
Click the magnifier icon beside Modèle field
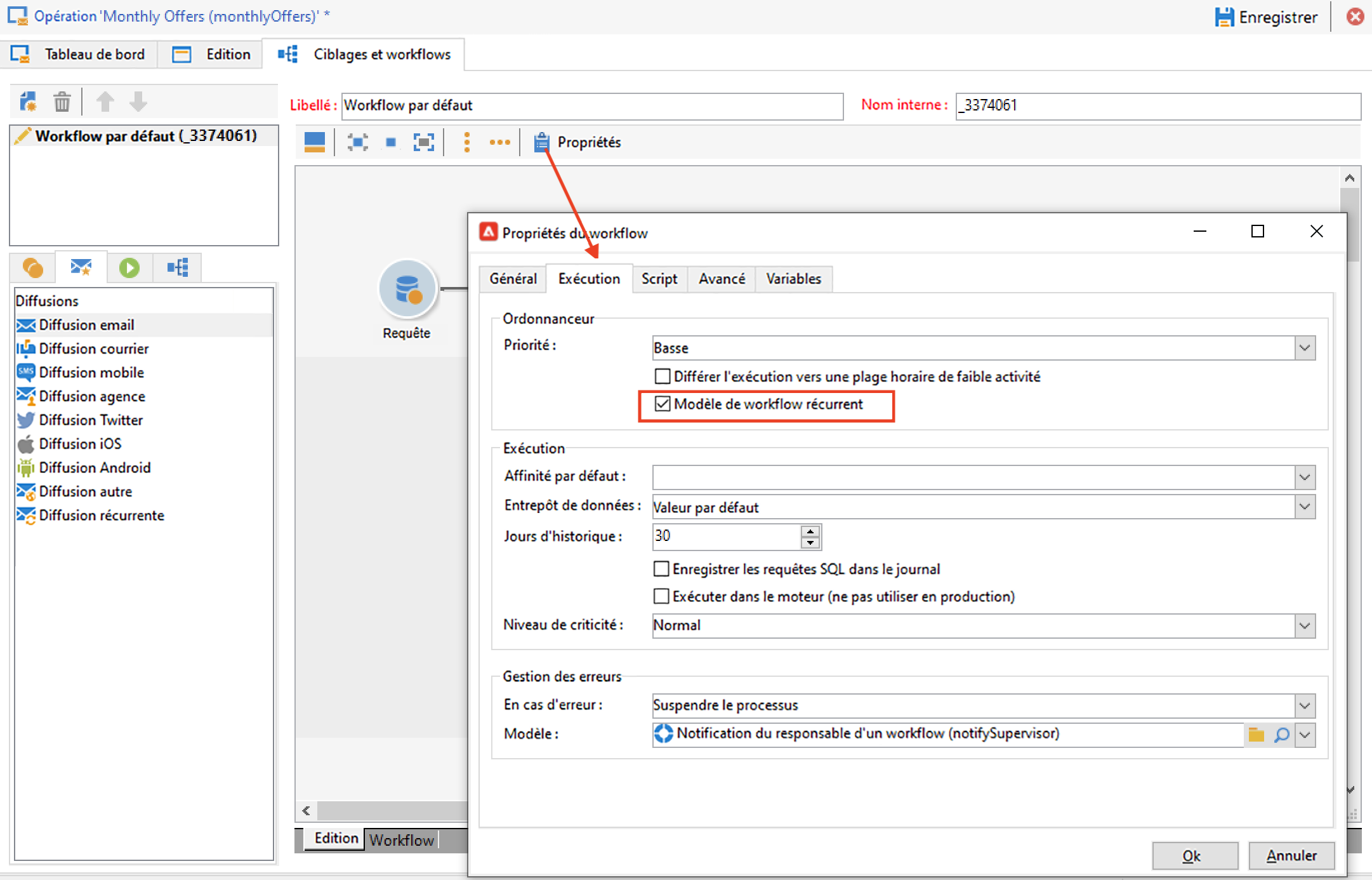coord(1281,735)
